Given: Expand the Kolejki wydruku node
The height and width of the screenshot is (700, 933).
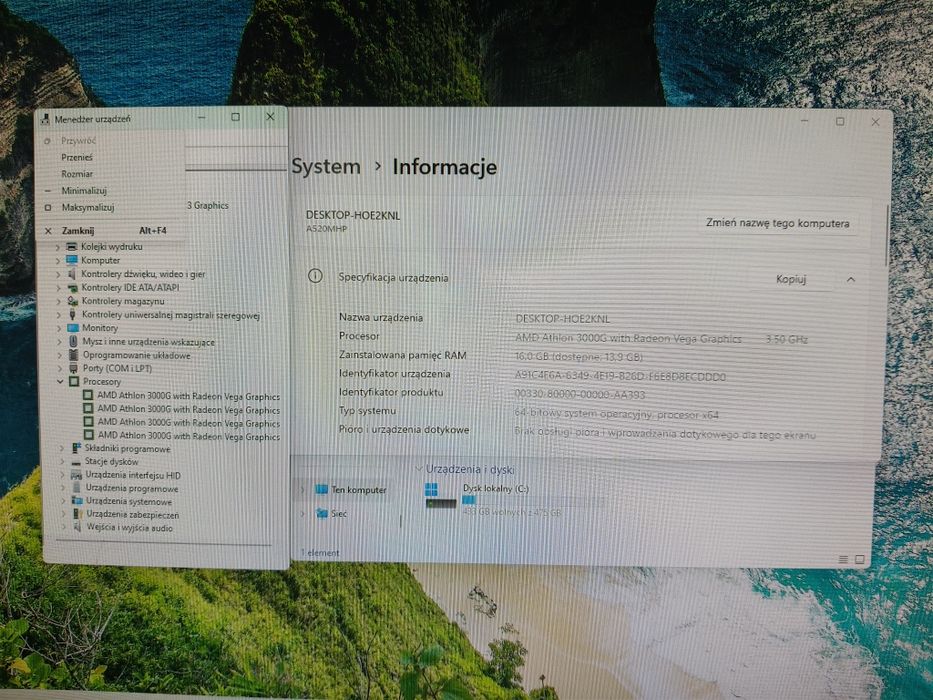Looking at the screenshot, I should [58, 247].
